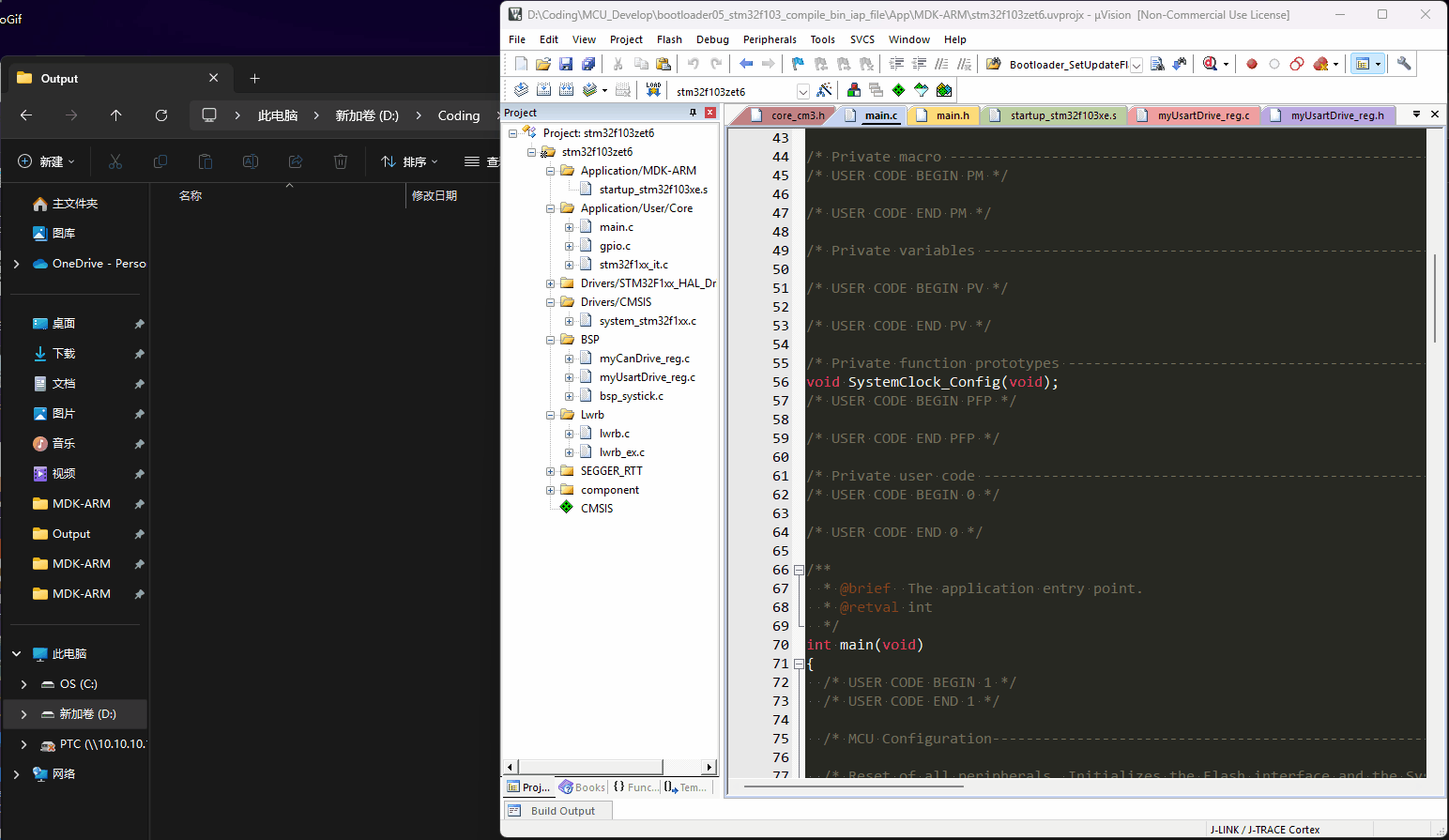Open Manage Project Items icon
The width and height of the screenshot is (1449, 840).
pyautogui.click(x=853, y=90)
